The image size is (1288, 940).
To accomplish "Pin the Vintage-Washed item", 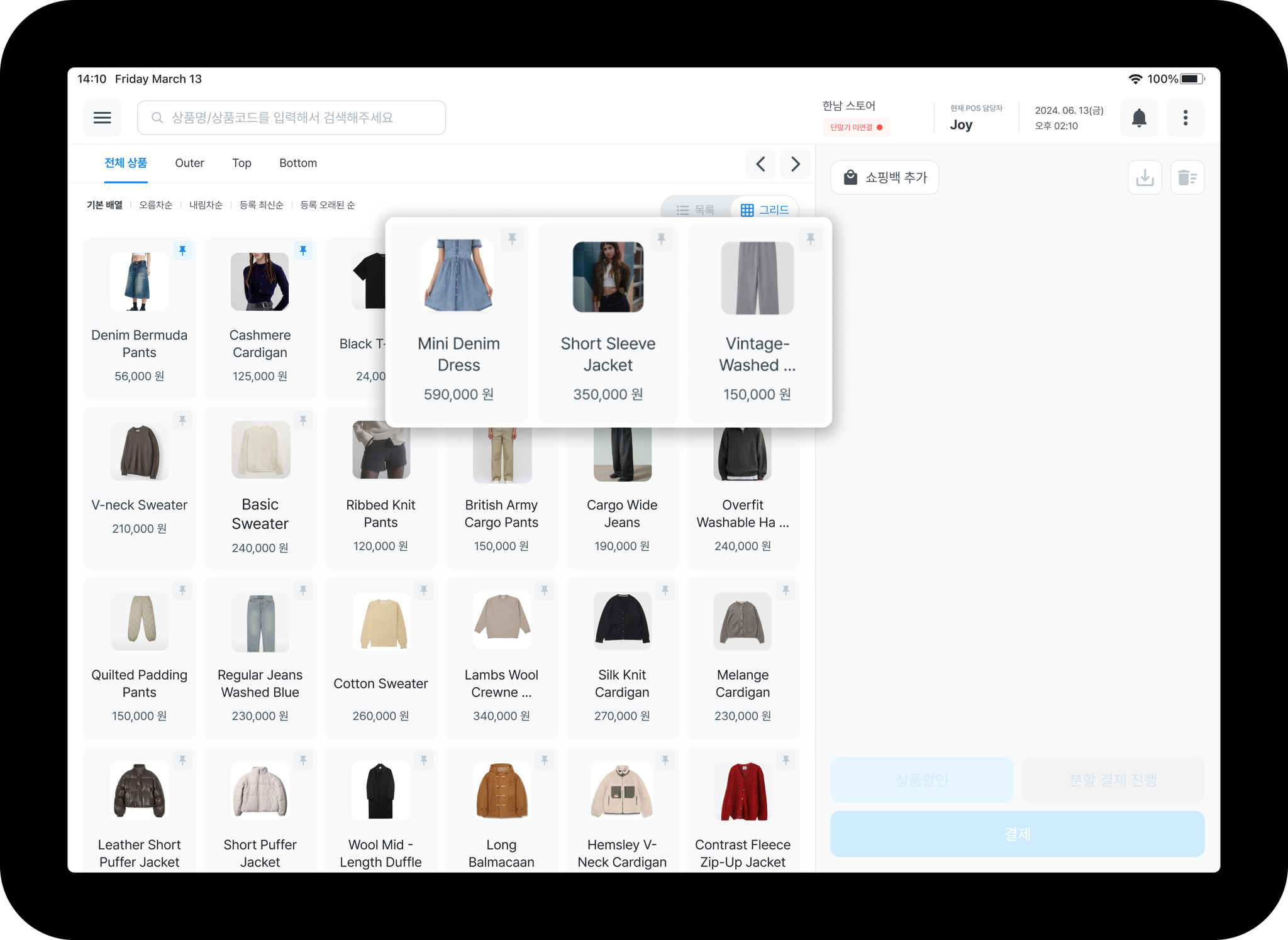I will pyautogui.click(x=811, y=239).
